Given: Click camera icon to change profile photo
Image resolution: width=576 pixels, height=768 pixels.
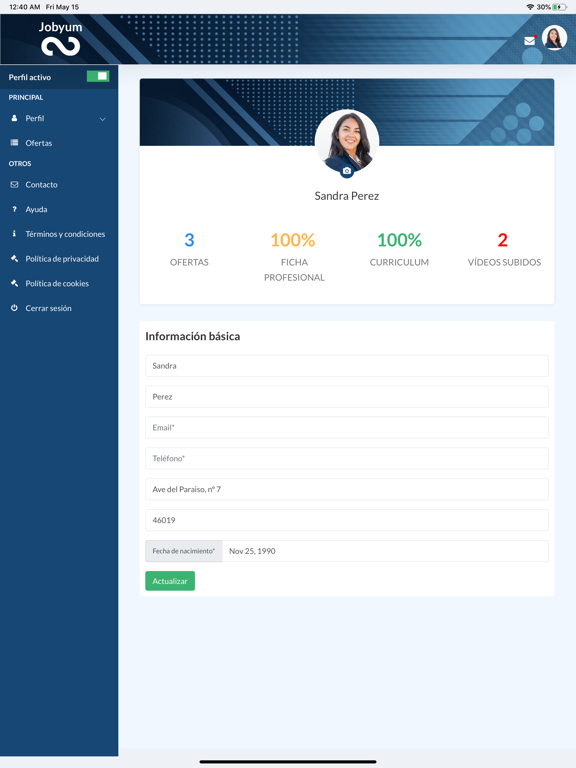Looking at the screenshot, I should click(x=347, y=171).
